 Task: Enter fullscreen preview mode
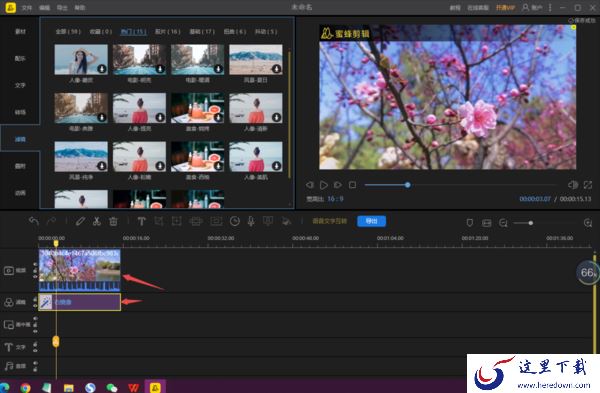pyautogui.click(x=588, y=185)
